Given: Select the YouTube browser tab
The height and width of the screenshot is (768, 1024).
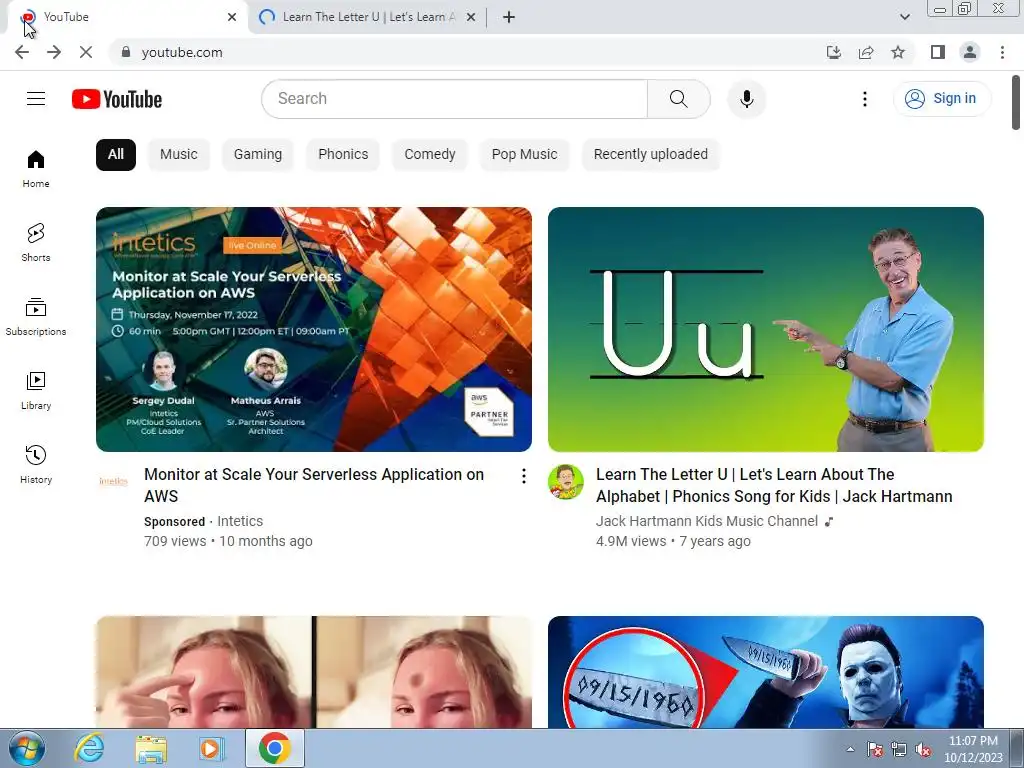Looking at the screenshot, I should tap(127, 17).
